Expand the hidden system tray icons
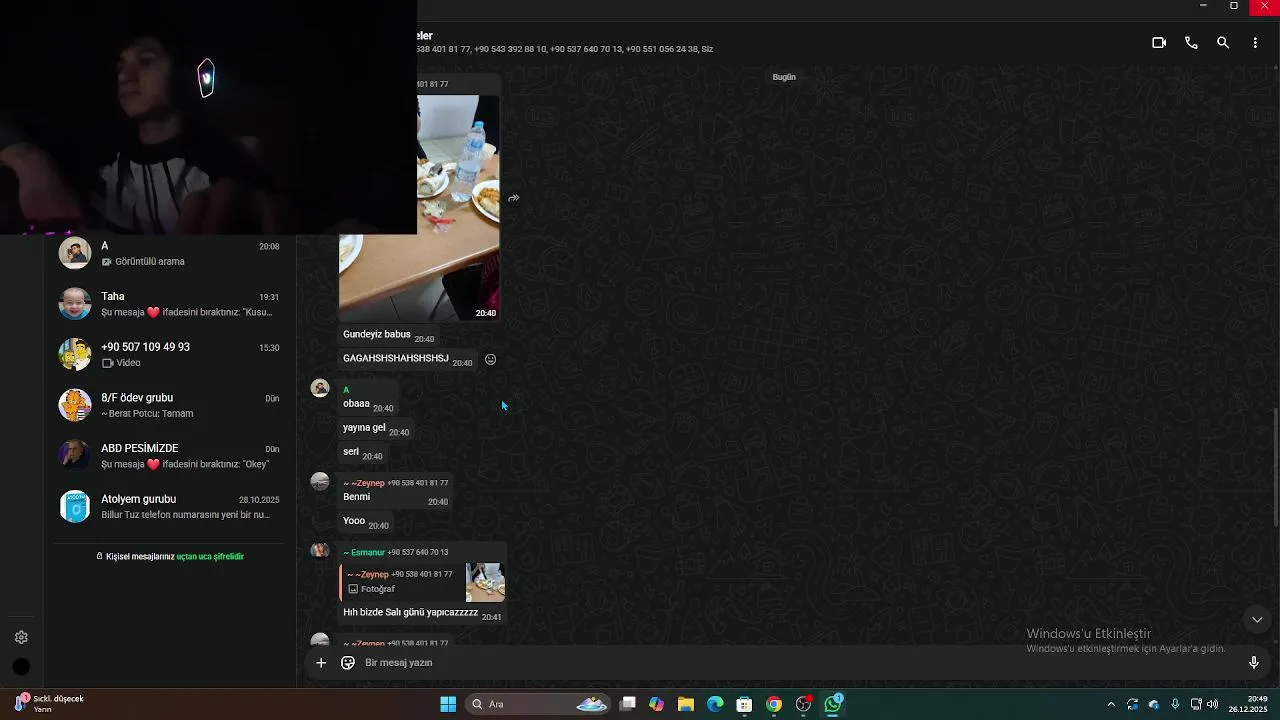 1111,704
